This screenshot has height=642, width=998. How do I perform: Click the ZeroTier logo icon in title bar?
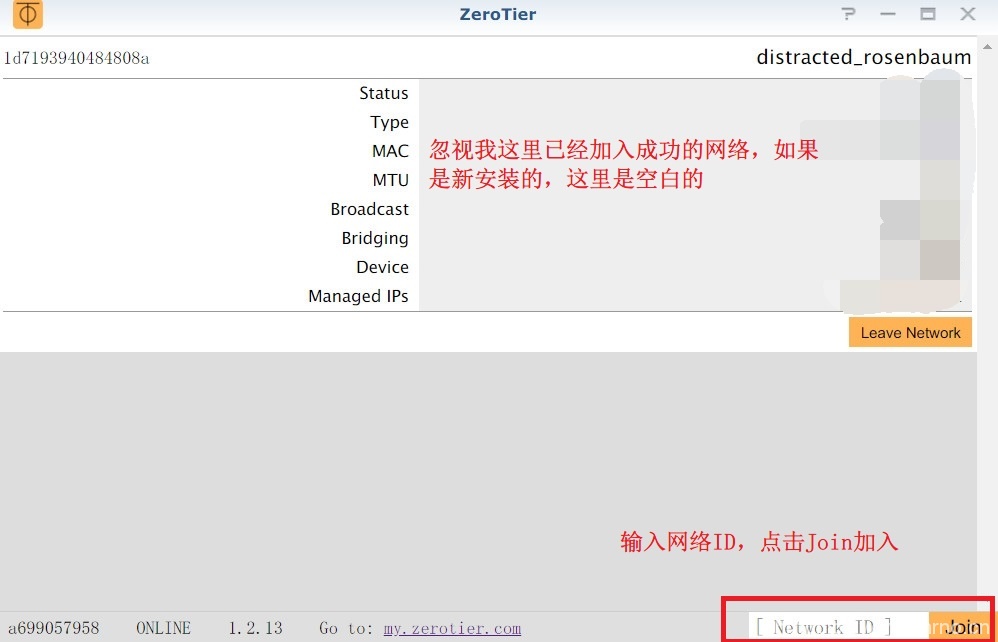tap(28, 15)
